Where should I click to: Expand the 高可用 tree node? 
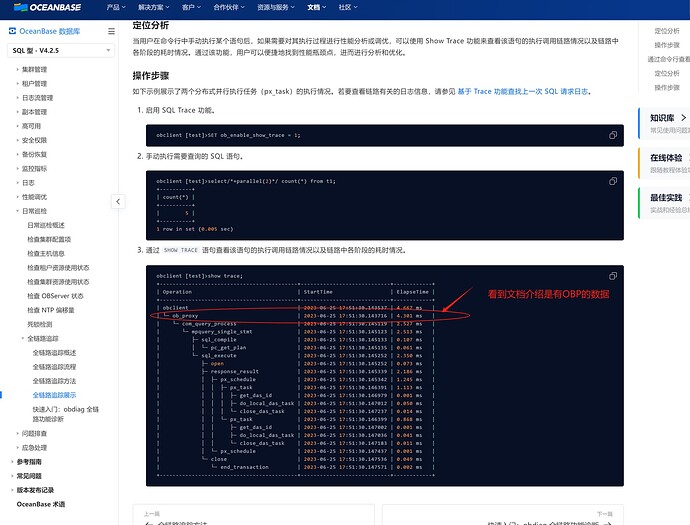18,126
